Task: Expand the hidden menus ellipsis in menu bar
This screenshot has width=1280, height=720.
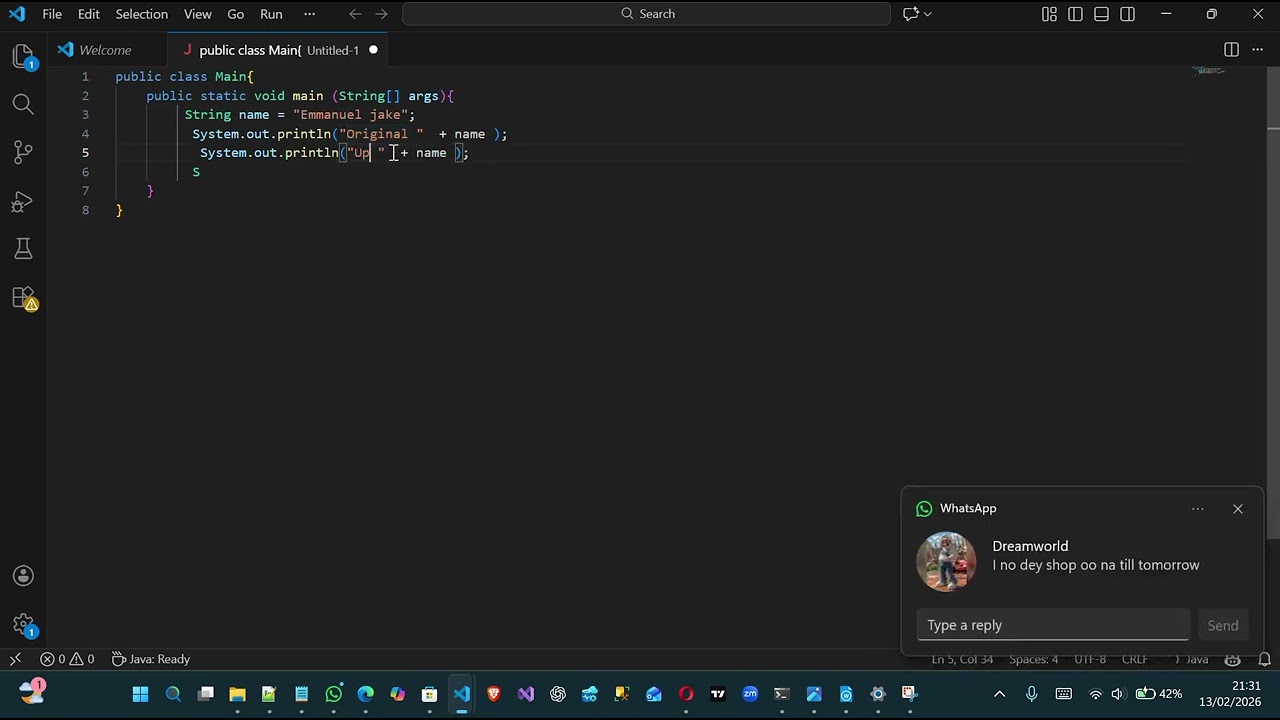Action: click(309, 14)
